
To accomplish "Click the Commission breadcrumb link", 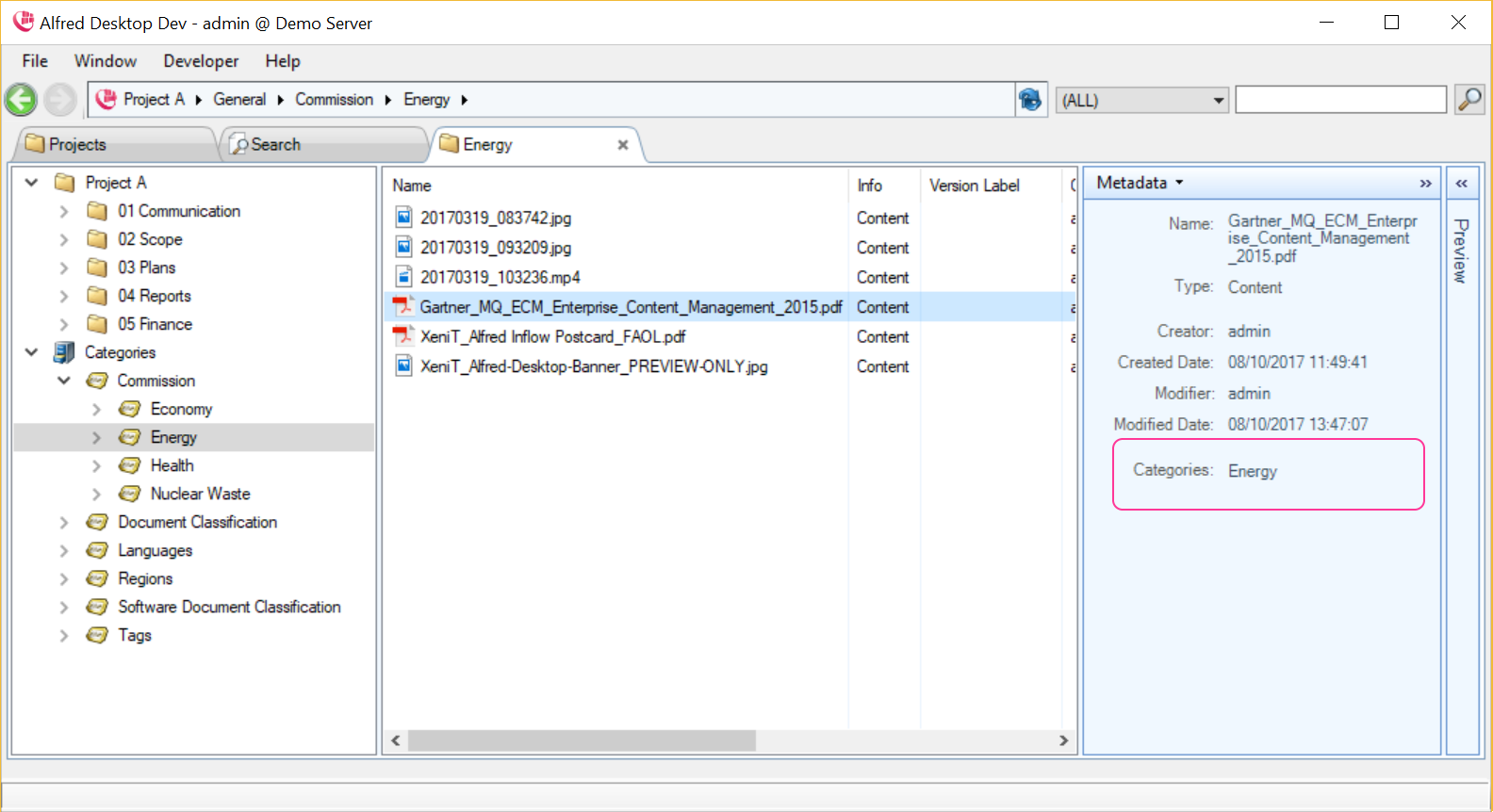I will tap(334, 100).
